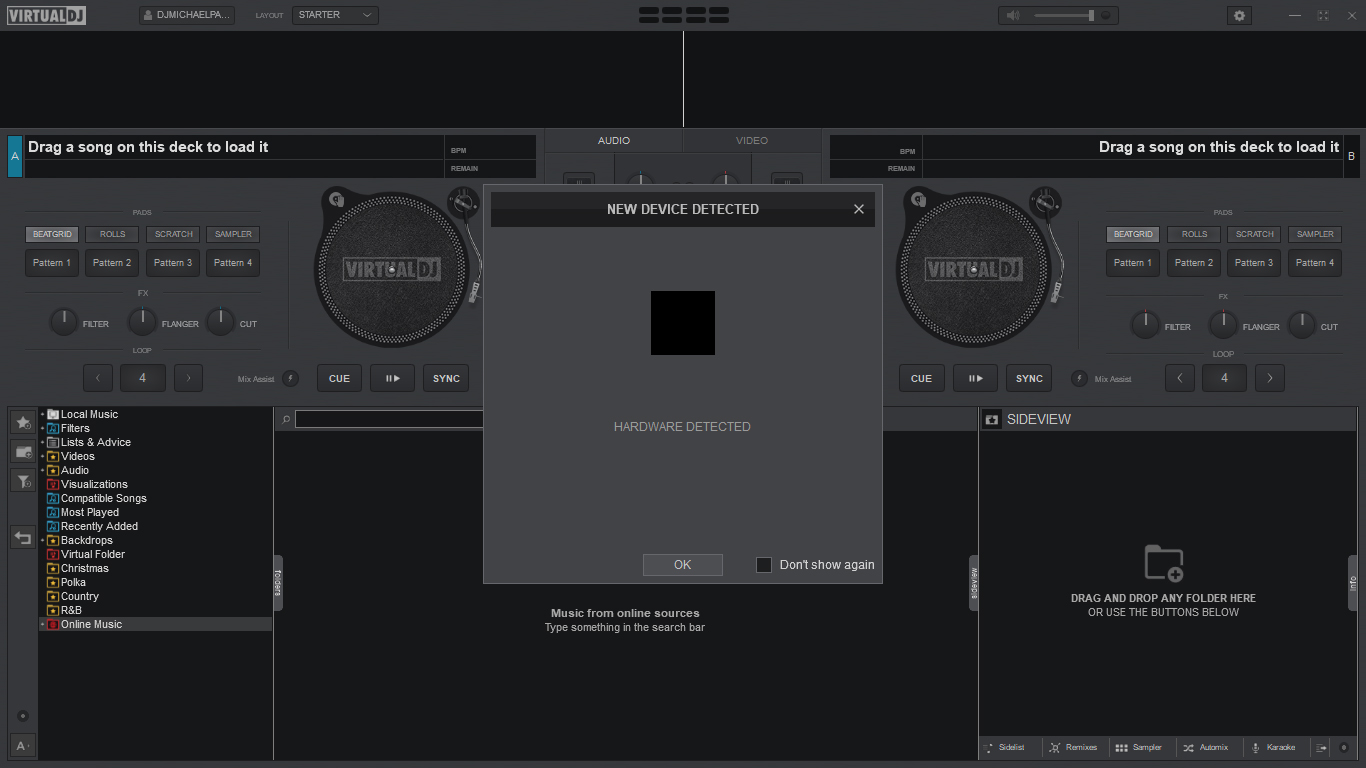Expand Backdrops tree node
Screen dimensions: 1366x768
(42, 540)
